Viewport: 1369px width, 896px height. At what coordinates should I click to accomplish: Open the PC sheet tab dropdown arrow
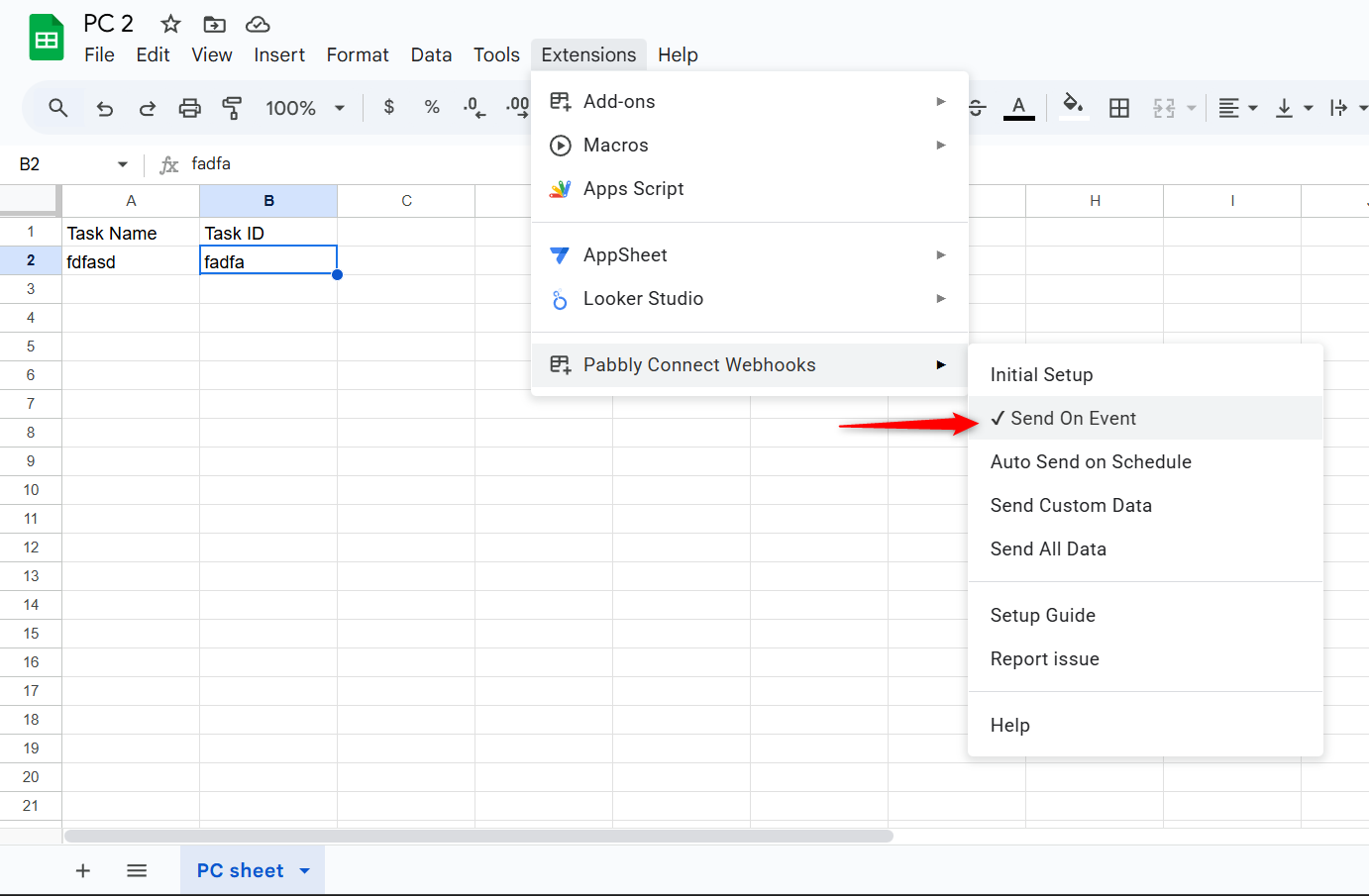[x=305, y=871]
